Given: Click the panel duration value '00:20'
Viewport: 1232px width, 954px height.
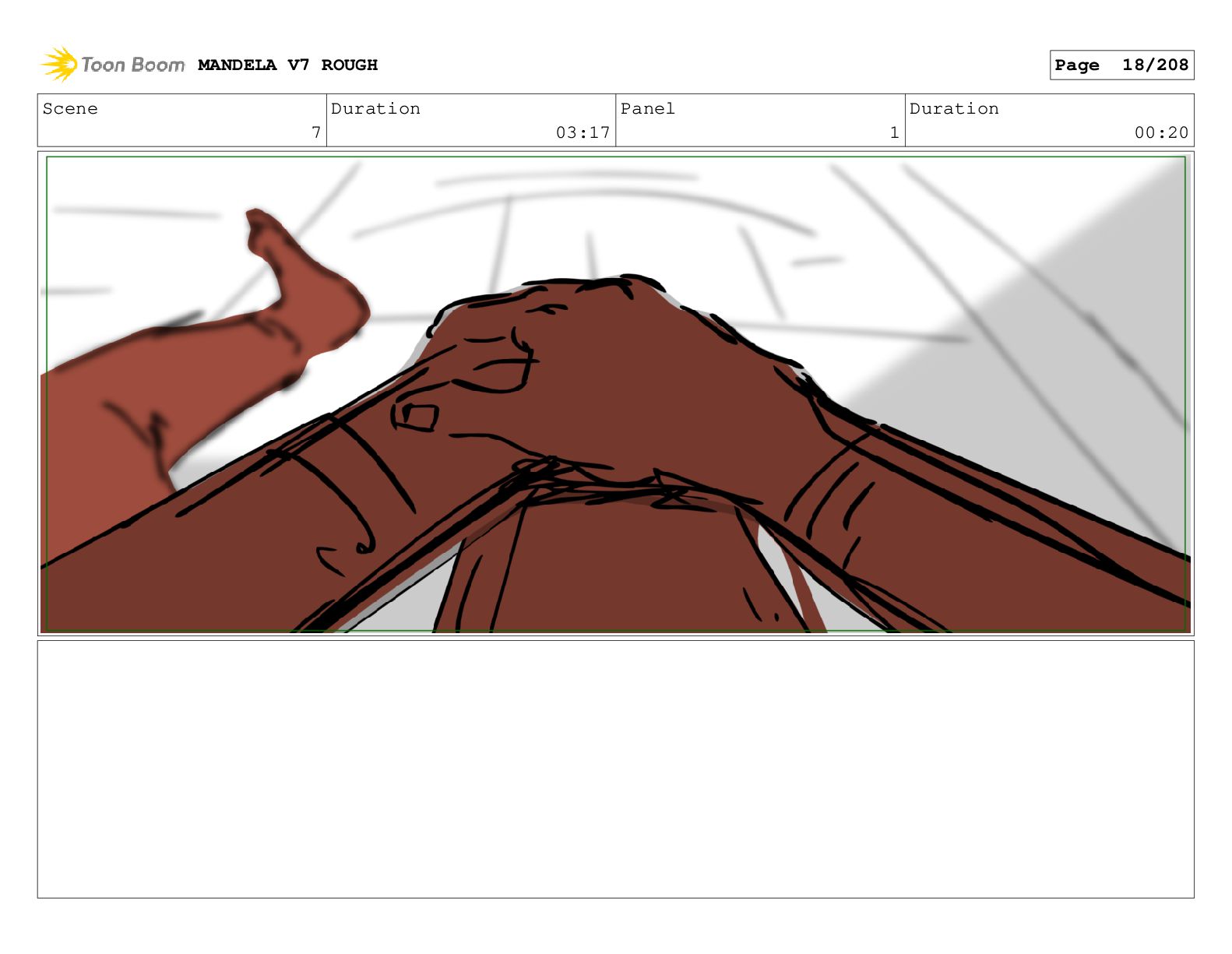Looking at the screenshot, I should pyautogui.click(x=1161, y=132).
